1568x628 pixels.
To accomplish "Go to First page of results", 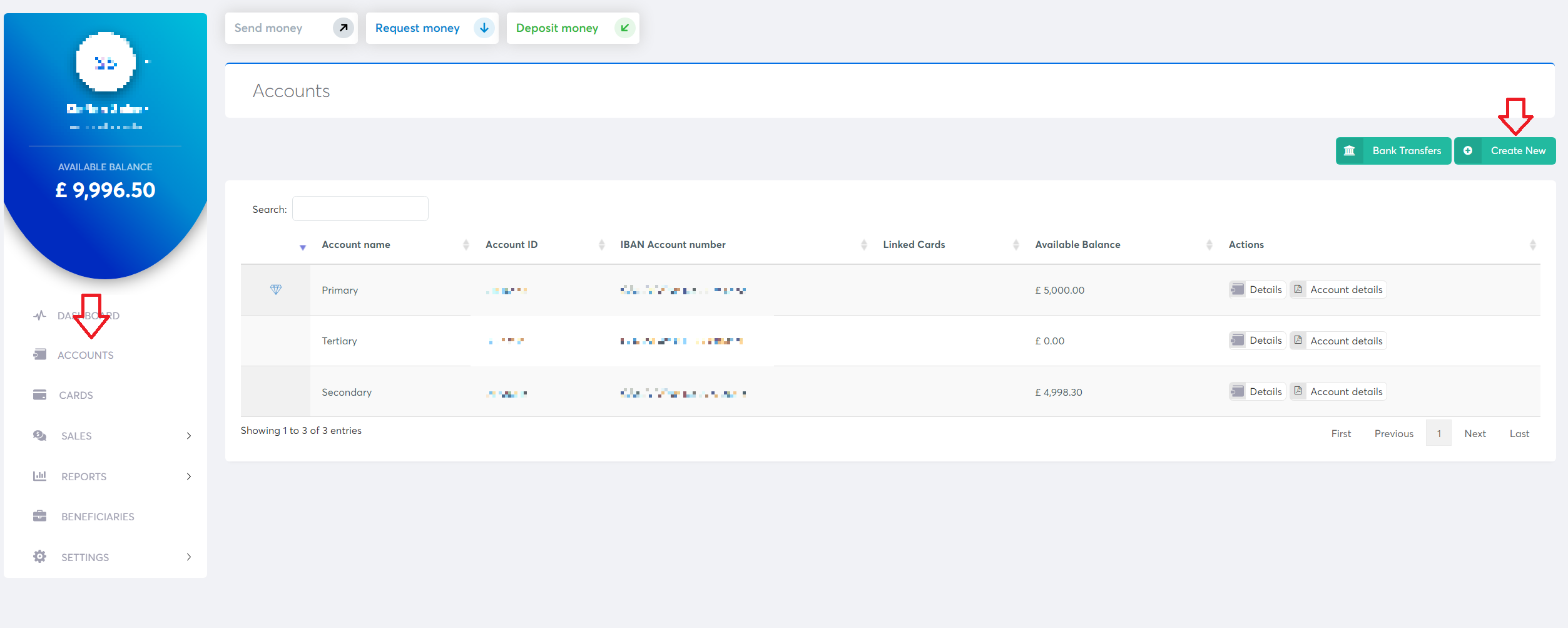I will tap(1341, 433).
